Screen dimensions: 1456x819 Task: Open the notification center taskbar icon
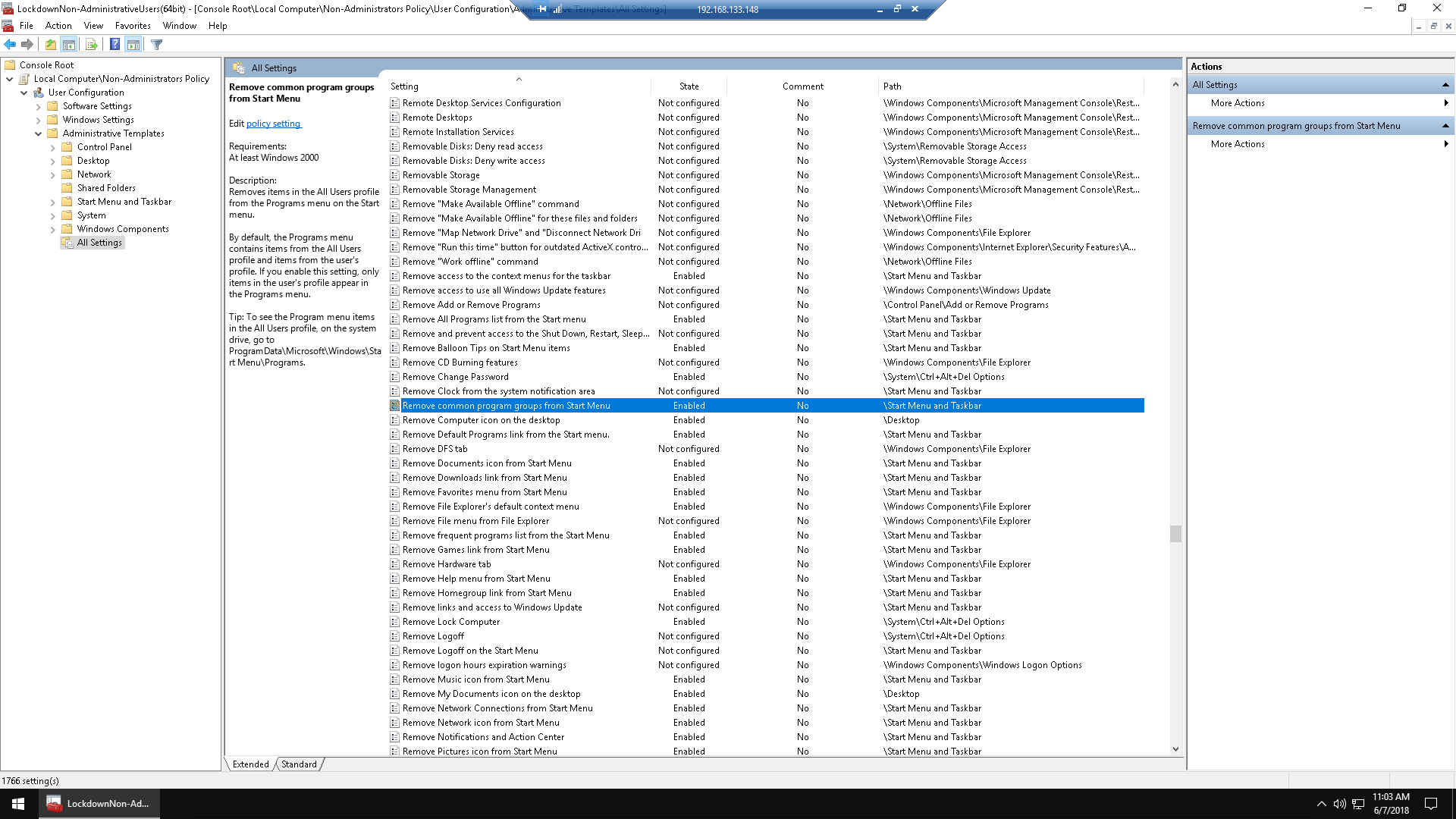(1431, 804)
